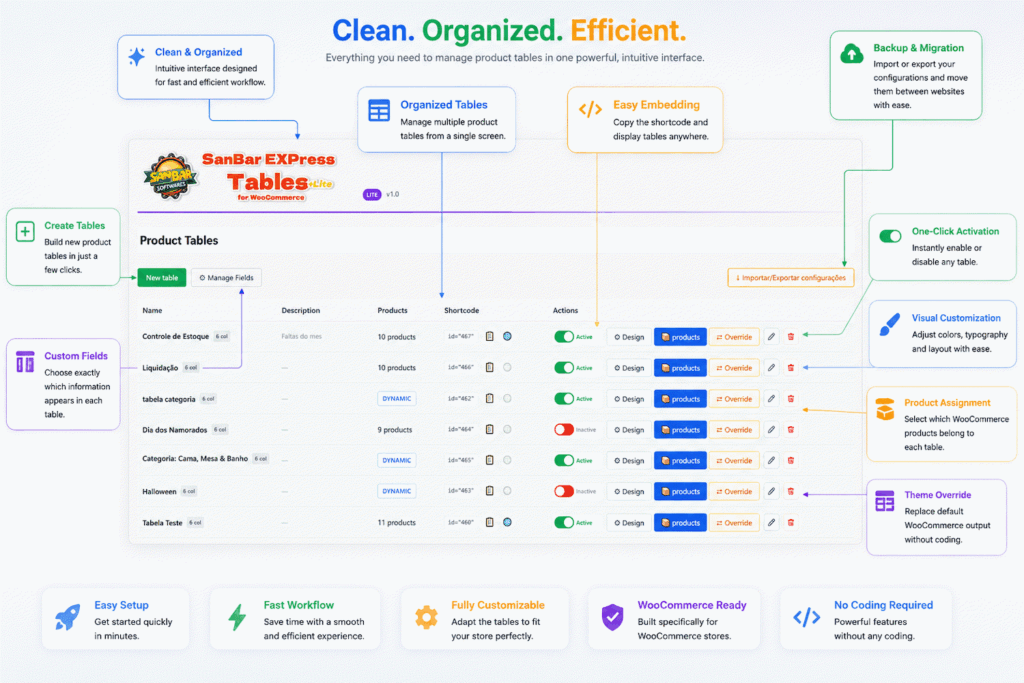Deactivate the Liquidação table toggle
Viewport: 1024px width, 683px height.
[564, 368]
